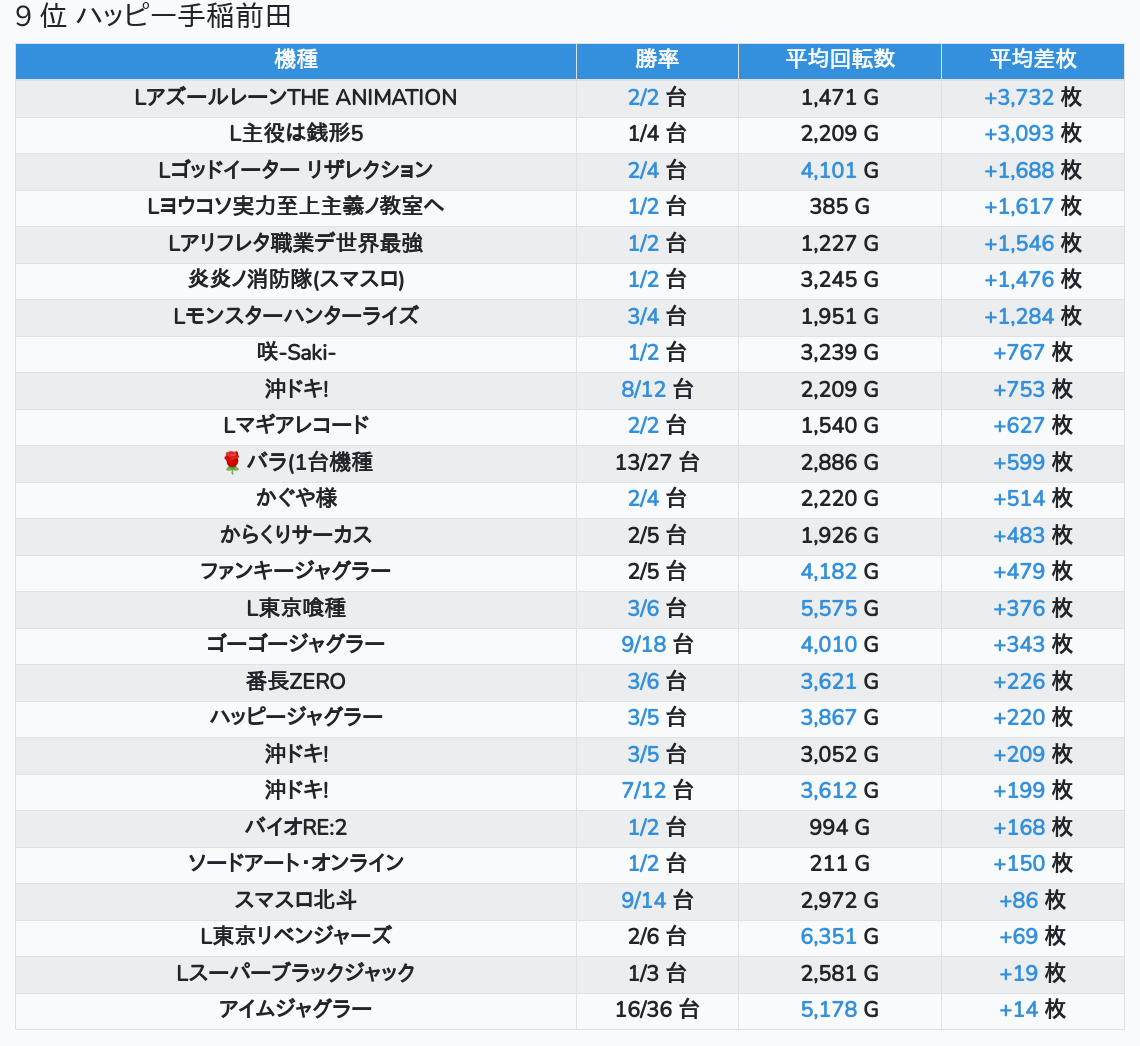Sort table by 機種 column header
Image resolution: width=1140 pixels, height=1046 pixels.
point(296,60)
